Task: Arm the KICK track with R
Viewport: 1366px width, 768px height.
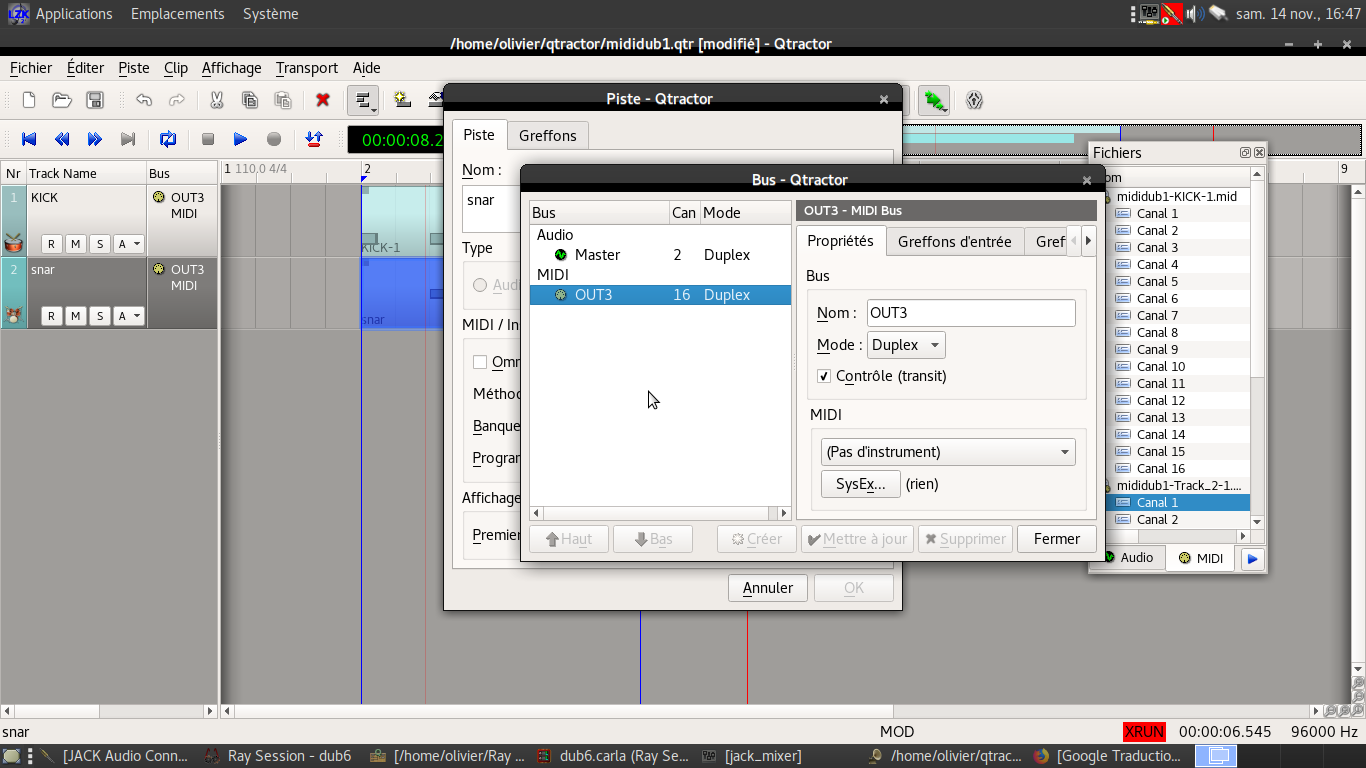Action: point(51,244)
